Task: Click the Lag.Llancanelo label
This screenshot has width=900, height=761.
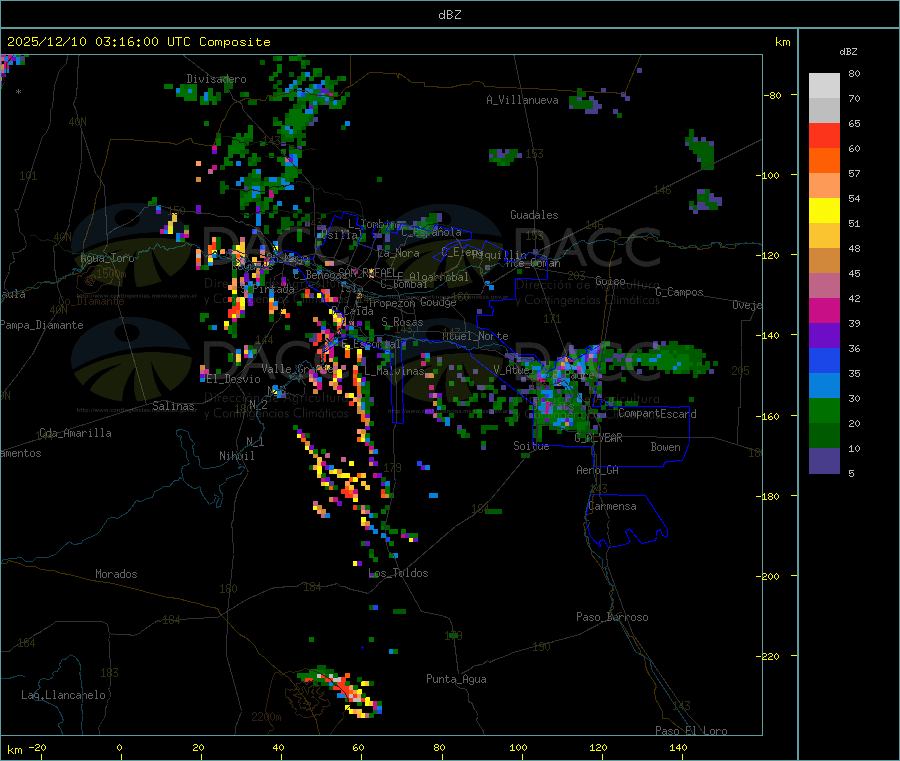Action: [x=63, y=695]
